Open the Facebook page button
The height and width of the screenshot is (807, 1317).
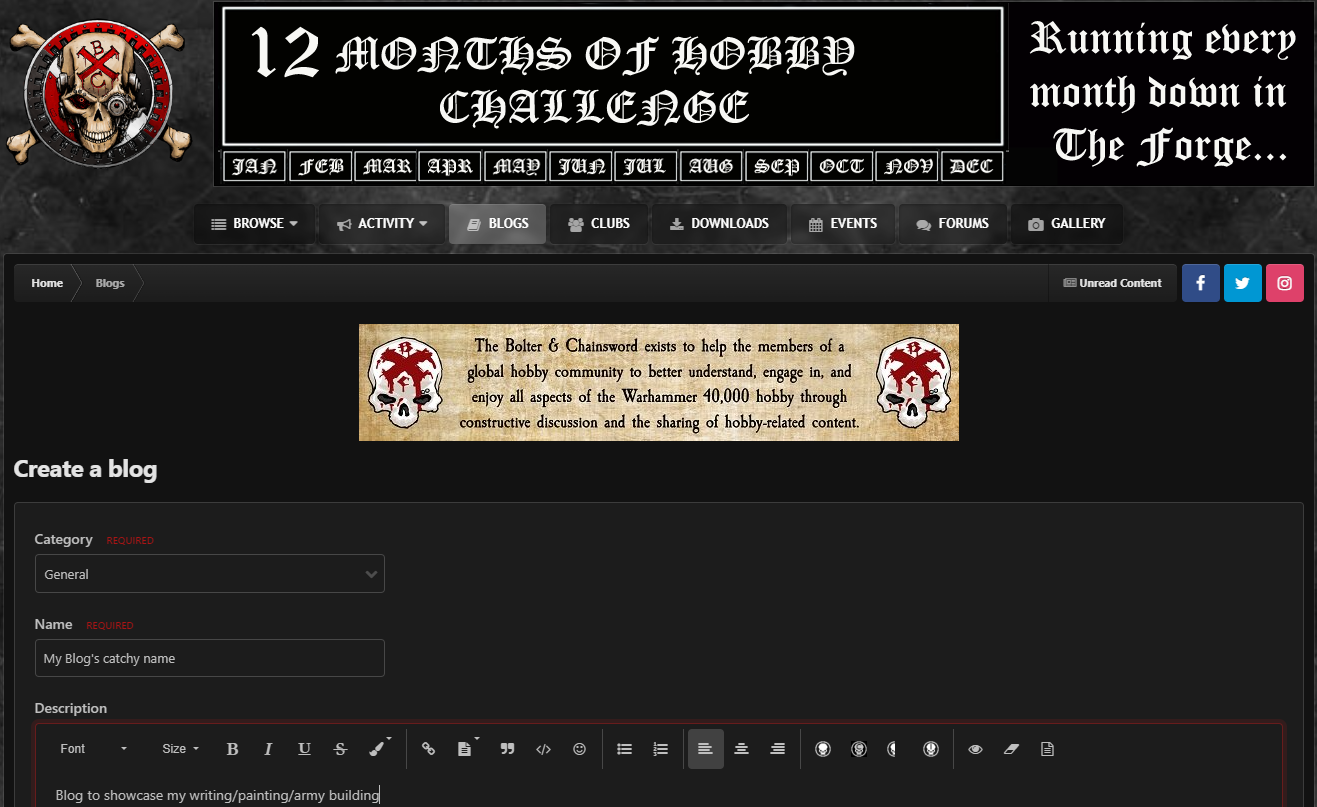click(1200, 283)
